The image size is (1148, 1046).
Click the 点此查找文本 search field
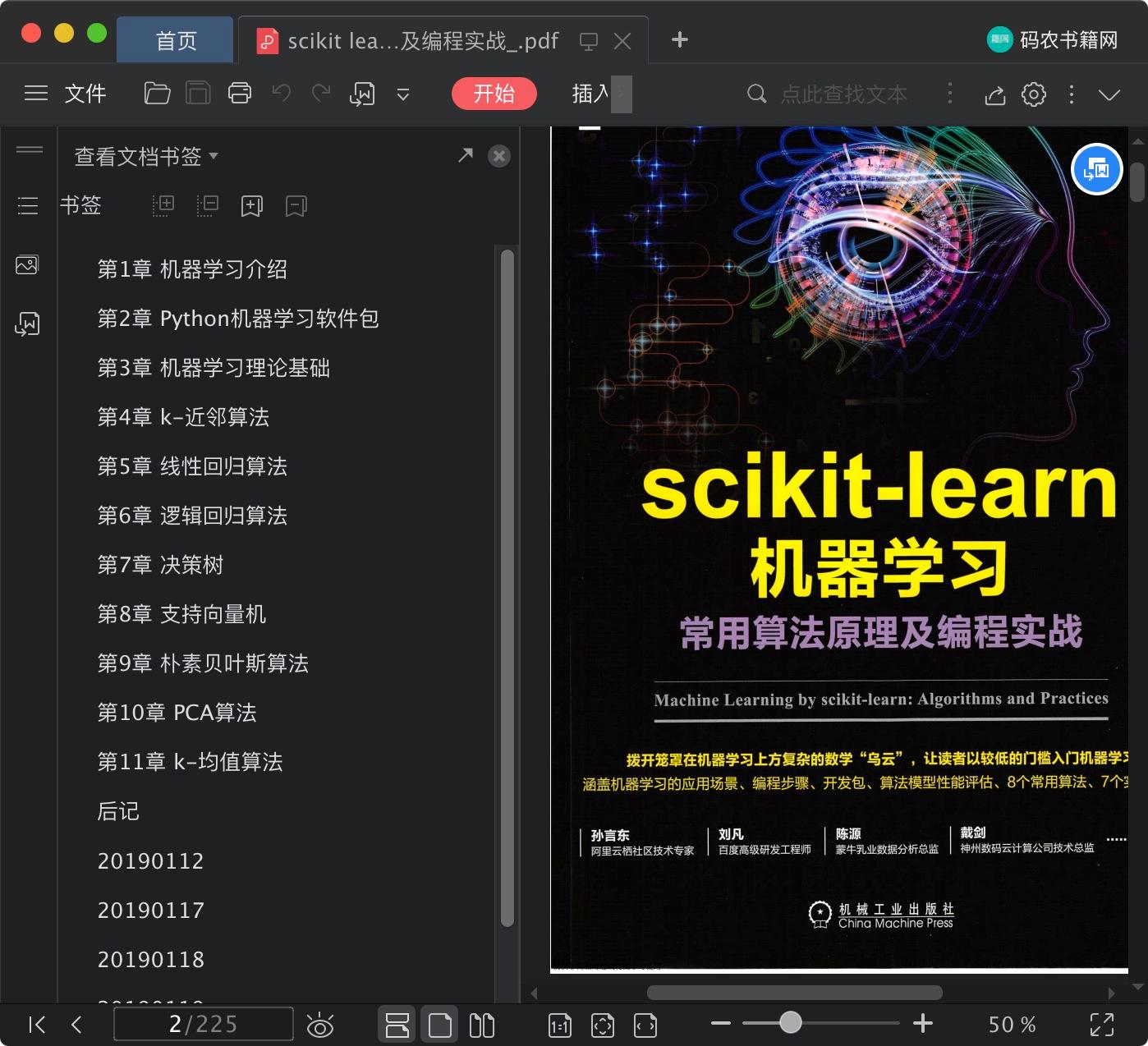[843, 94]
